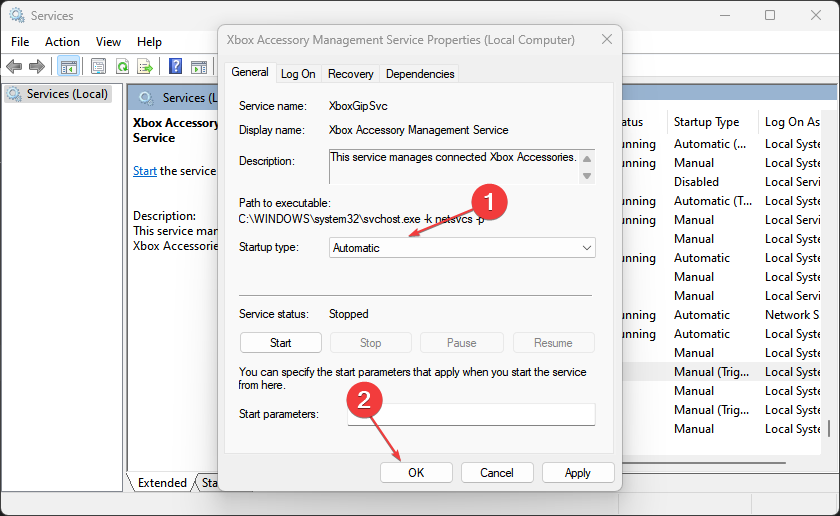Open the blue Help question mark icon
The width and height of the screenshot is (840, 516).
(x=175, y=66)
